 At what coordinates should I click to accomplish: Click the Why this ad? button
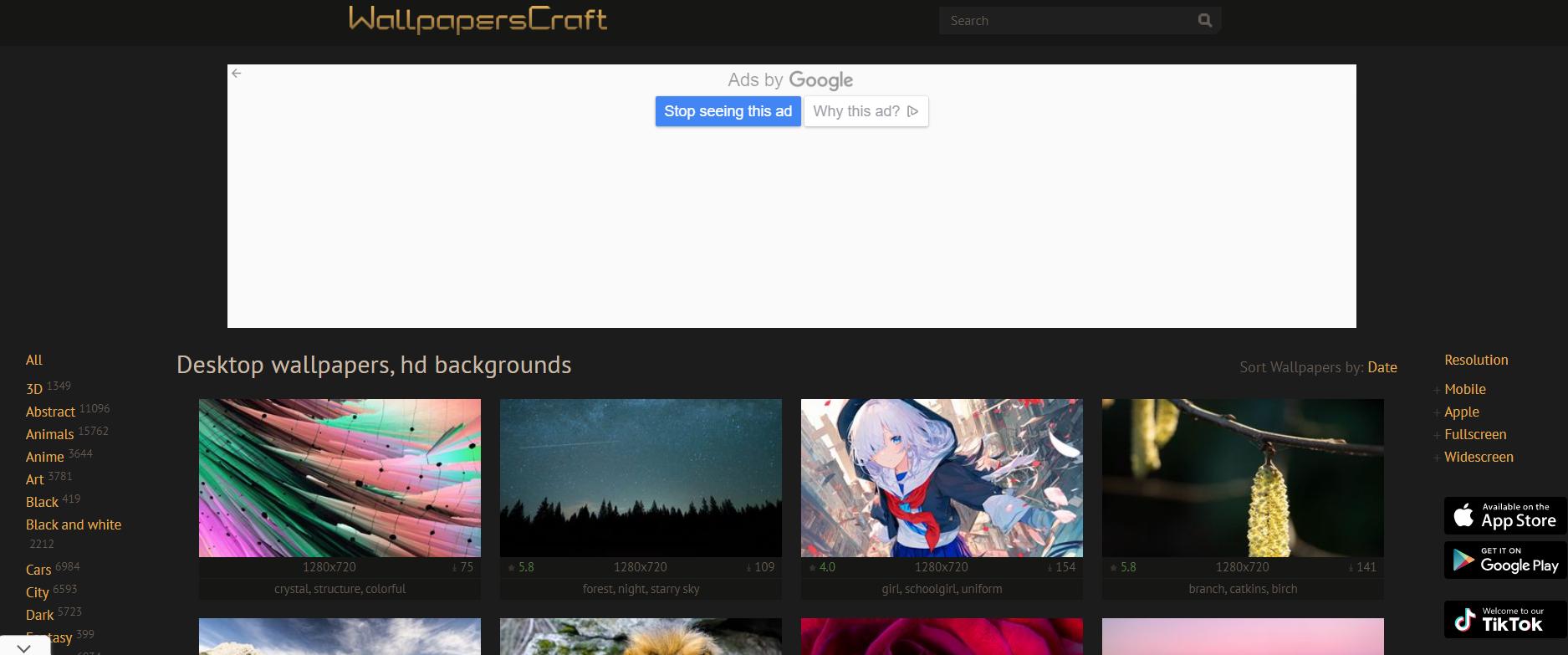866,111
